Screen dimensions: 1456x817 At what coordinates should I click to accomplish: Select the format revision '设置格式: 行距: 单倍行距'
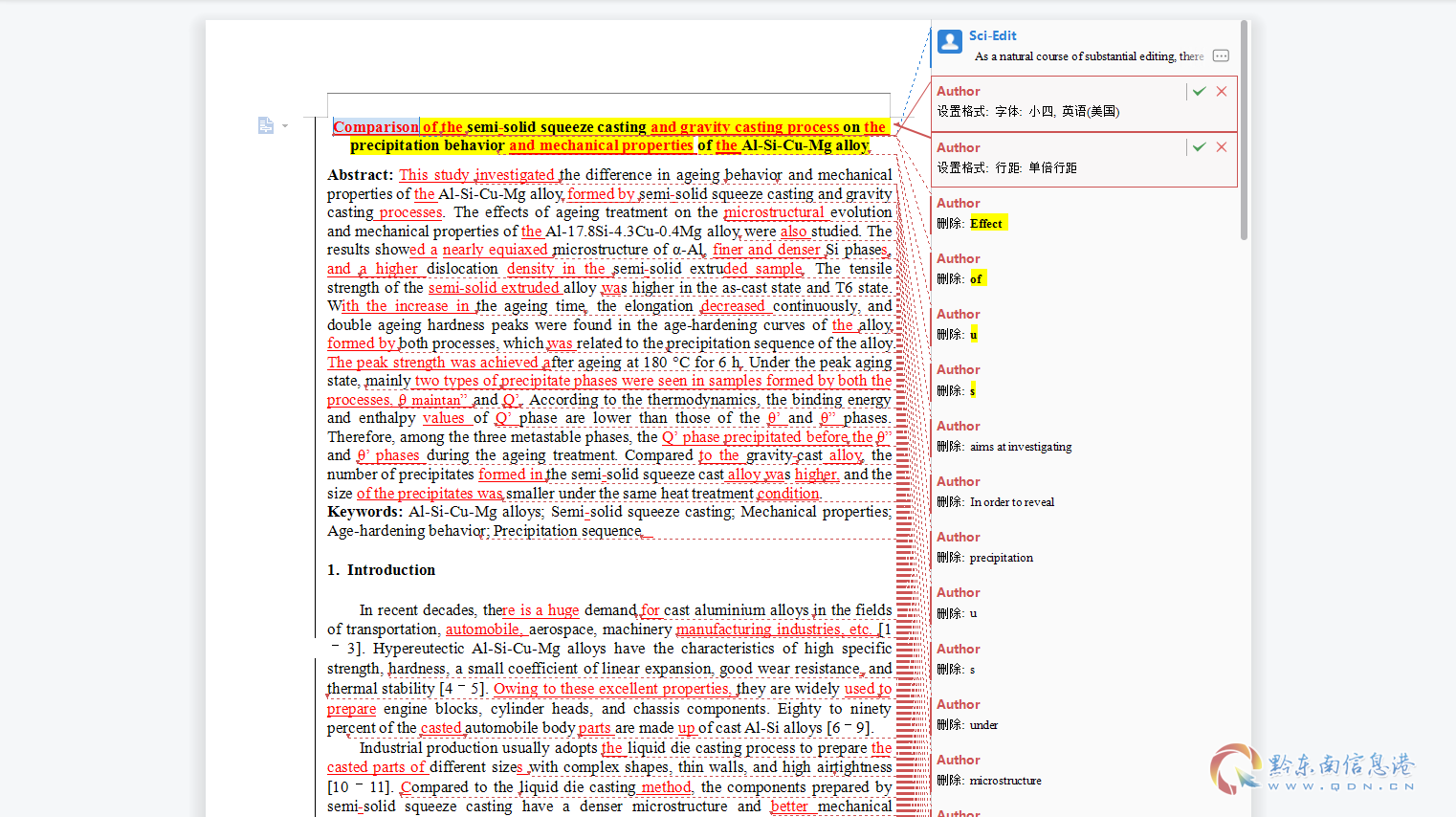click(1084, 159)
